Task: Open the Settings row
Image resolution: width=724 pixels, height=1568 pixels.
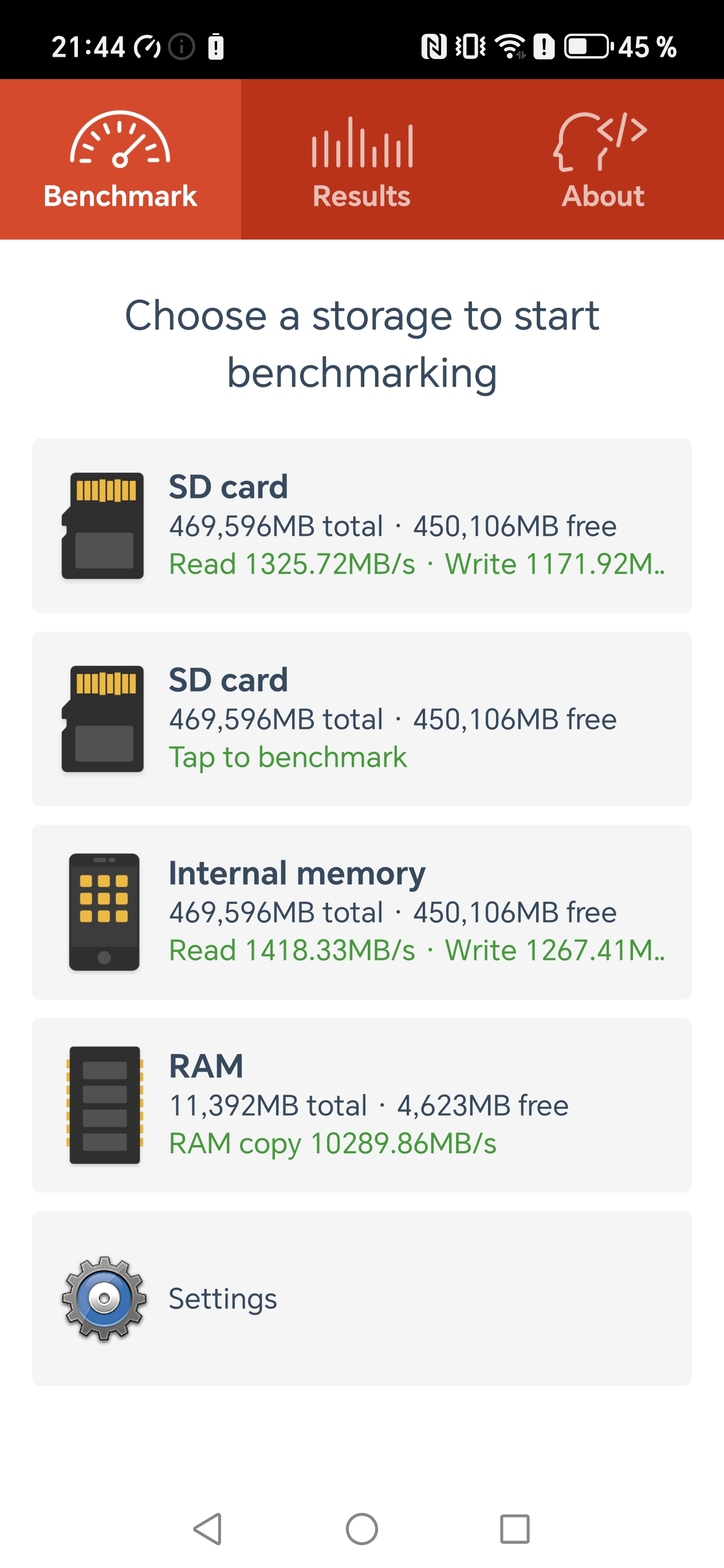Action: coord(361,1297)
